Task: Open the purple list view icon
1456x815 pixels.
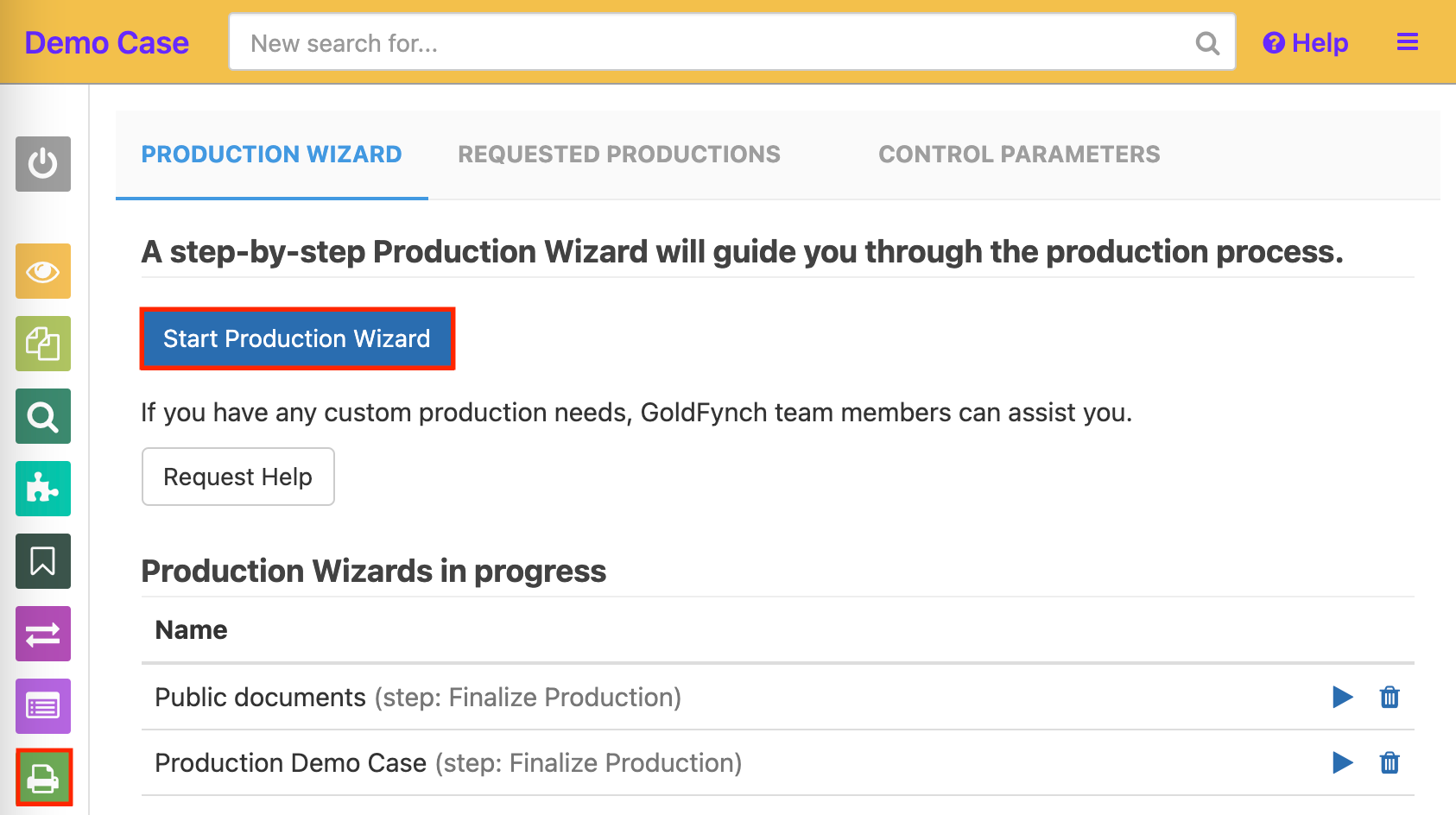Action: [43, 706]
